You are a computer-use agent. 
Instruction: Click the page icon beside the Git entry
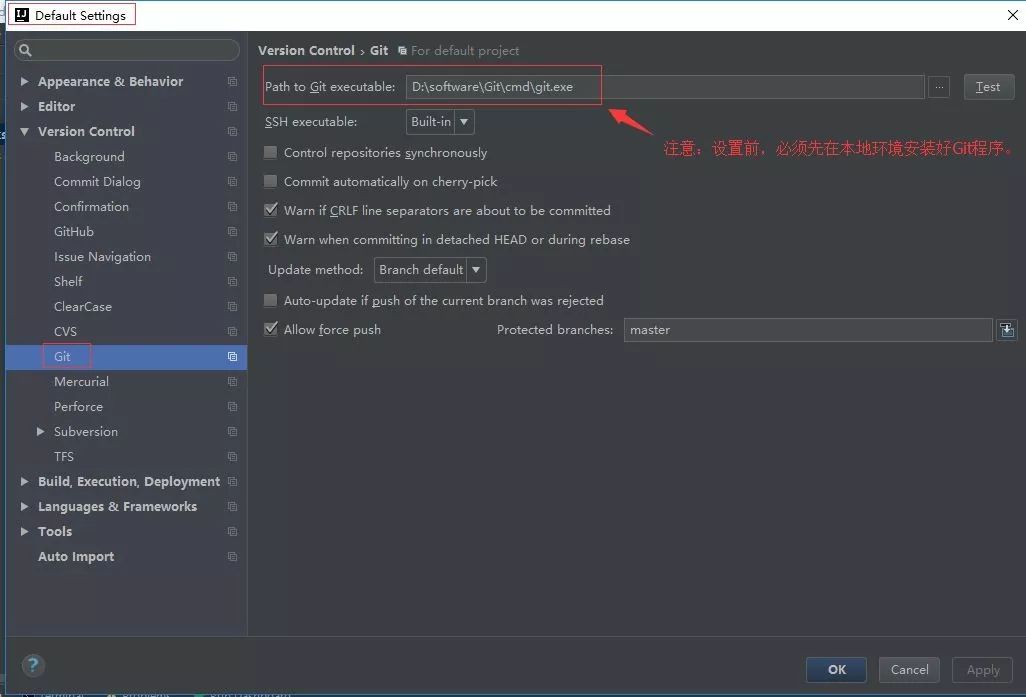tap(232, 356)
